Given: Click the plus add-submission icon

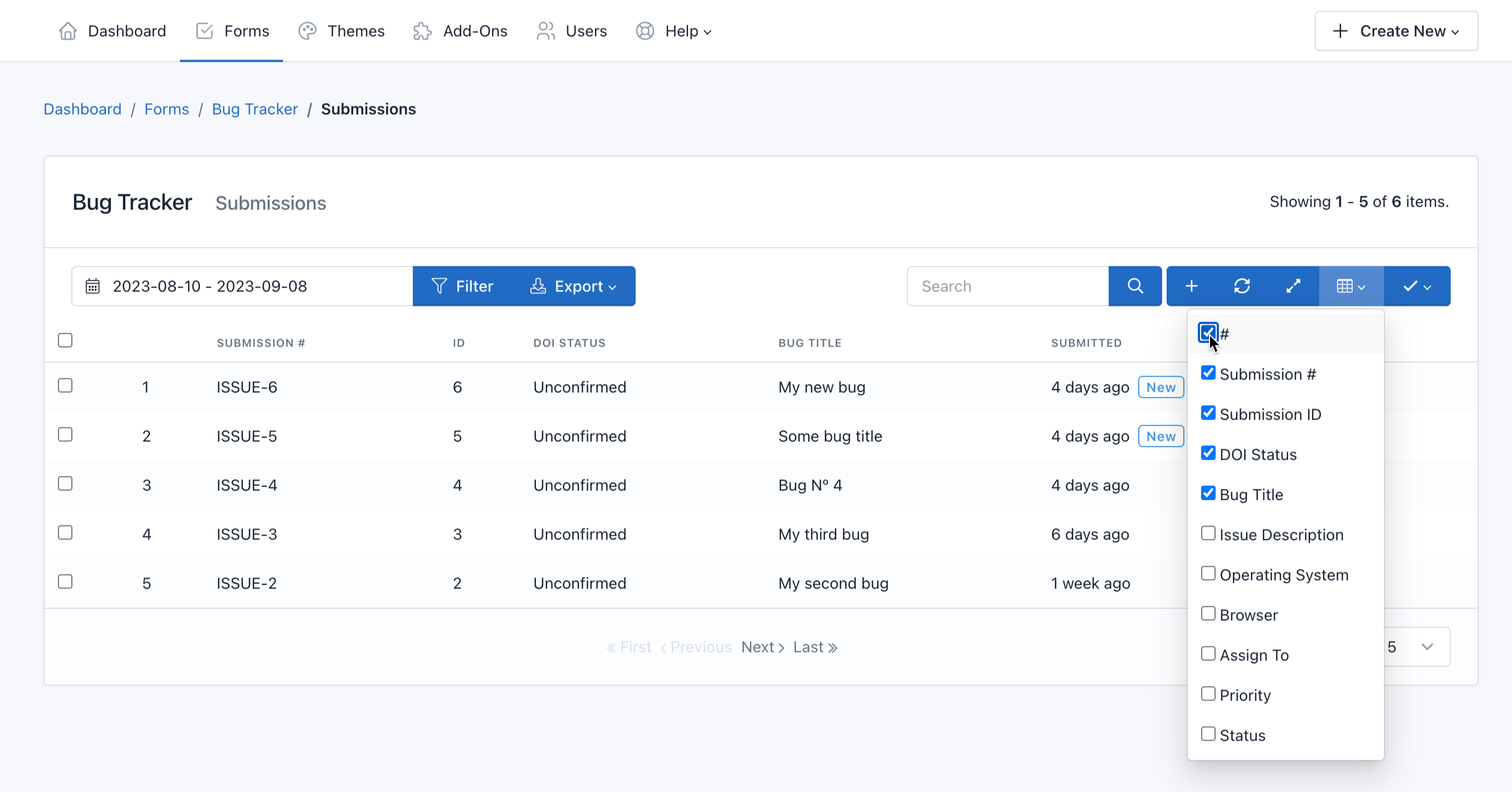Looking at the screenshot, I should [1191, 286].
